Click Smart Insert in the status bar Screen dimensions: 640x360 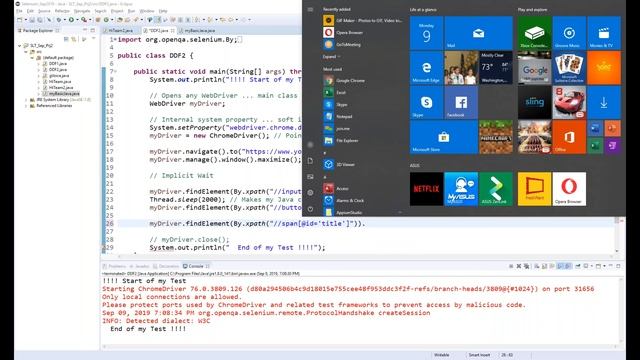point(479,355)
